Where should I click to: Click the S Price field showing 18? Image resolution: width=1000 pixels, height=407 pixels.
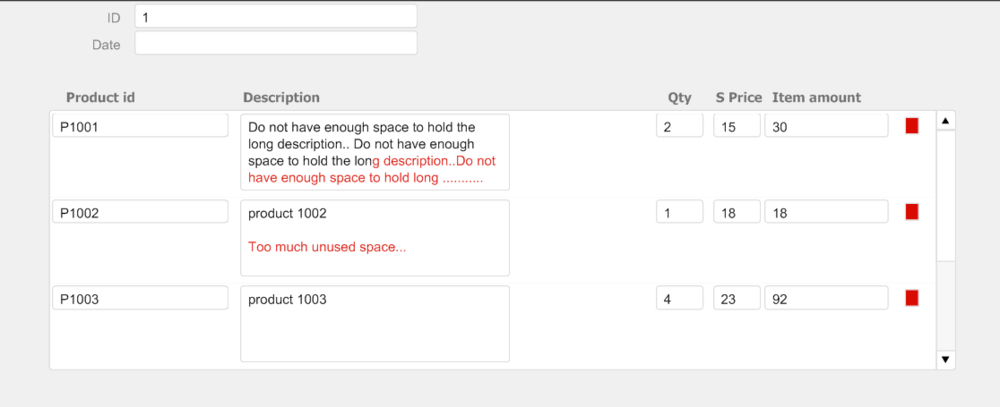(x=737, y=212)
